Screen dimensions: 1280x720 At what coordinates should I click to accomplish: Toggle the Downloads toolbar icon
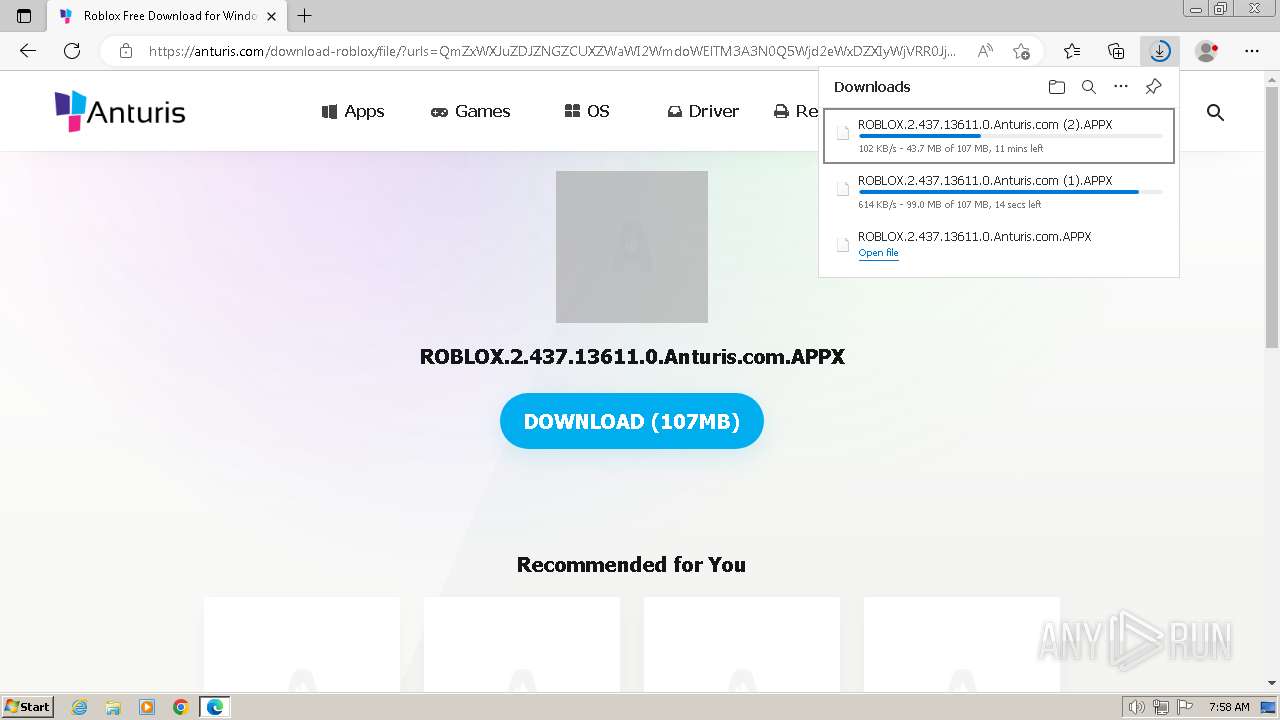(x=1160, y=51)
